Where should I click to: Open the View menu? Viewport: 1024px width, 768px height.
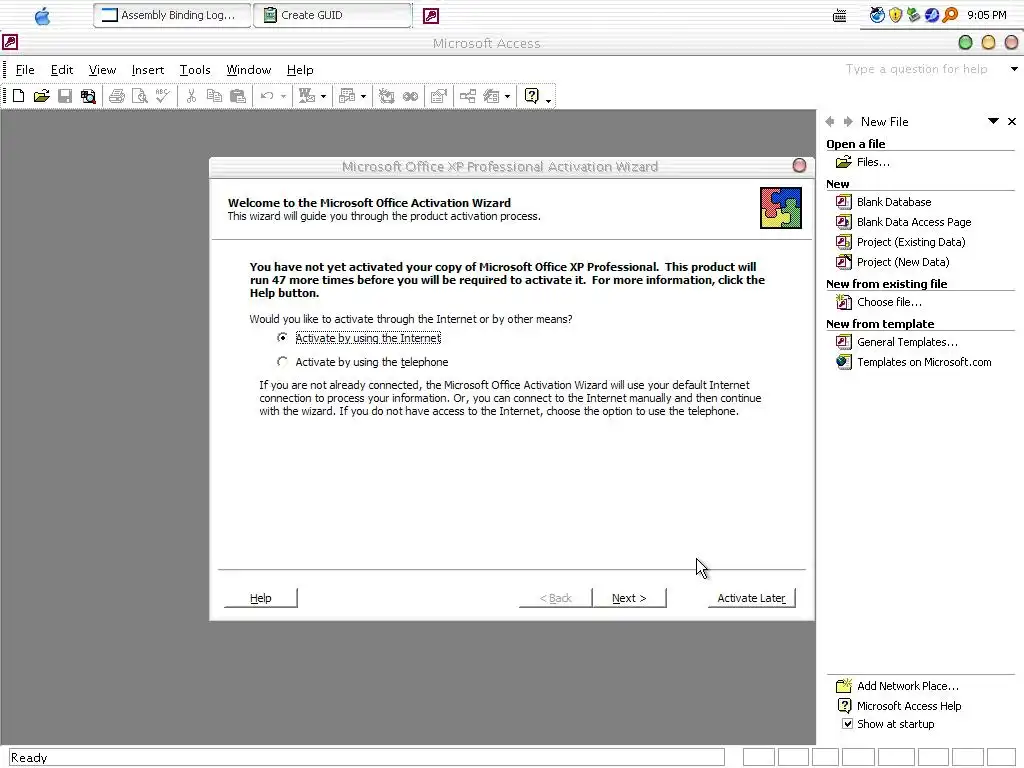click(103, 70)
